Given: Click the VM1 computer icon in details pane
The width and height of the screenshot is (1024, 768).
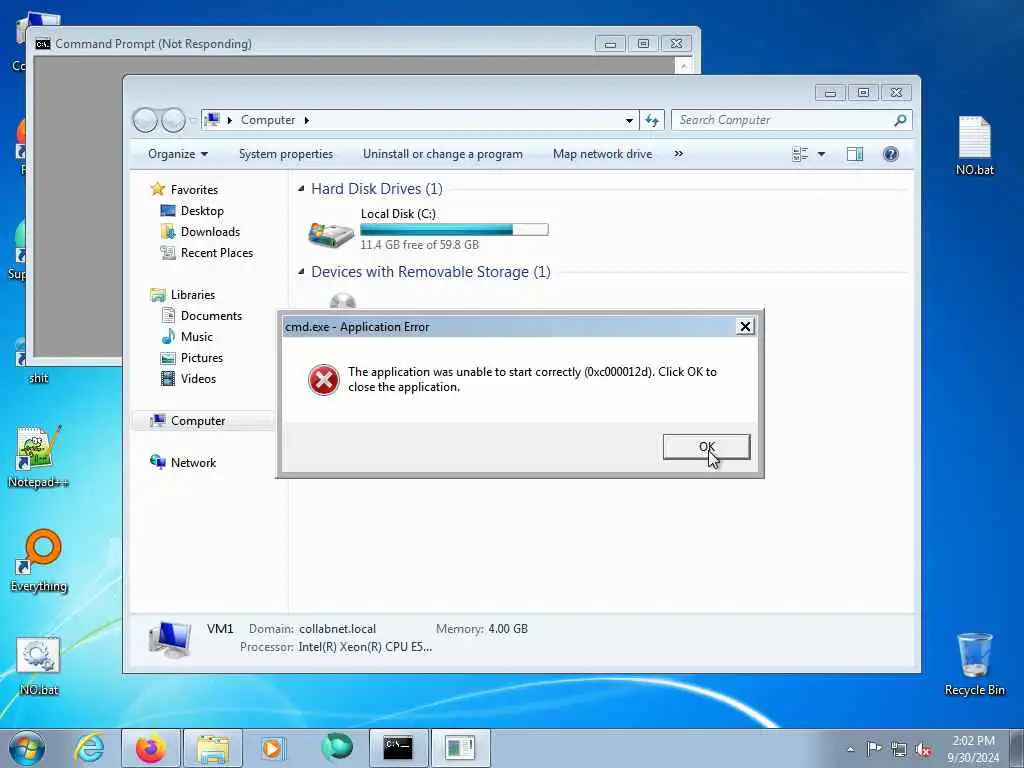Looking at the screenshot, I should tap(170, 639).
